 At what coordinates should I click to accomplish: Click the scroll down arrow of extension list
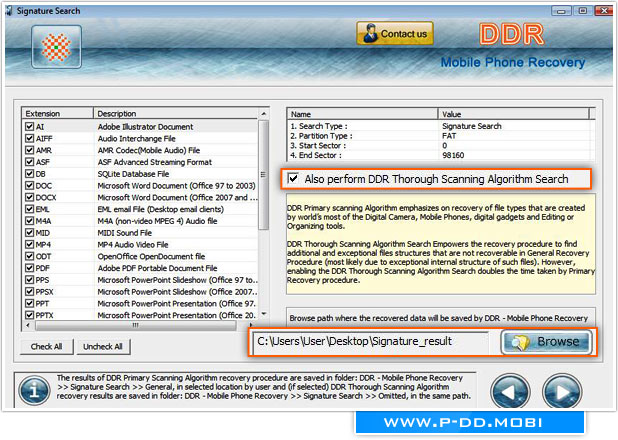(264, 314)
